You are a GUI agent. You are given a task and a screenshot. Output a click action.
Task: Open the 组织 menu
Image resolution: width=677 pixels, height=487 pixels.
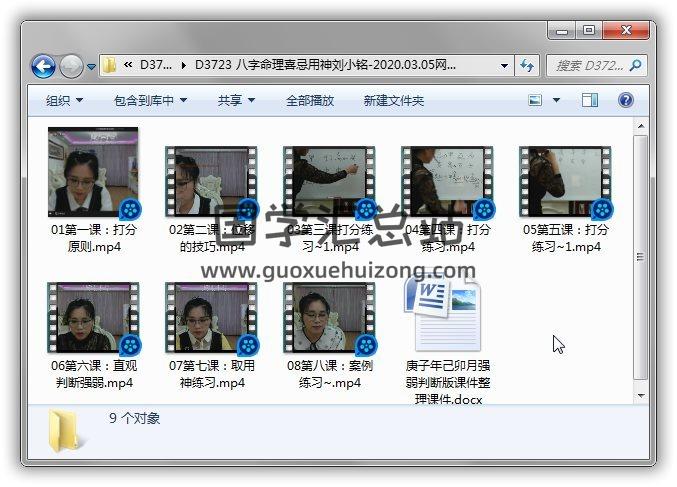(x=64, y=101)
